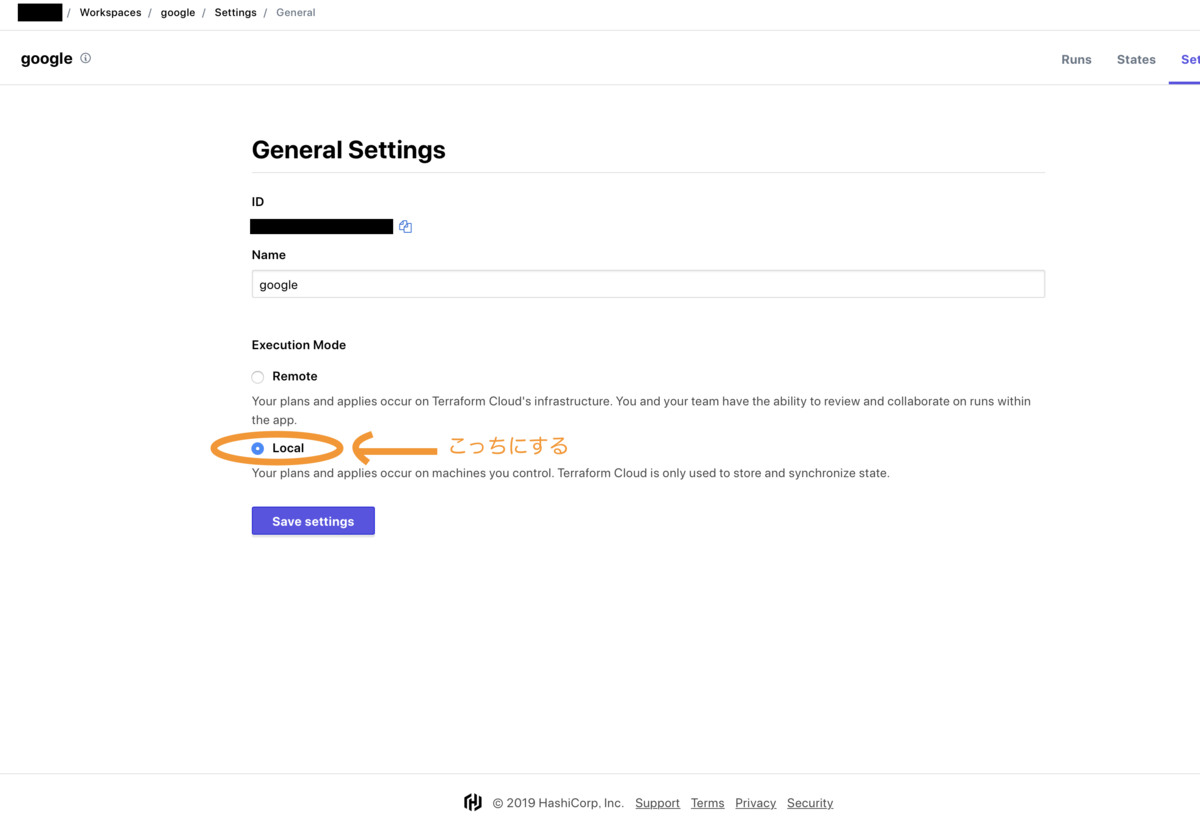The width and height of the screenshot is (1200, 825).
Task: Open the Runs tab
Action: point(1076,59)
